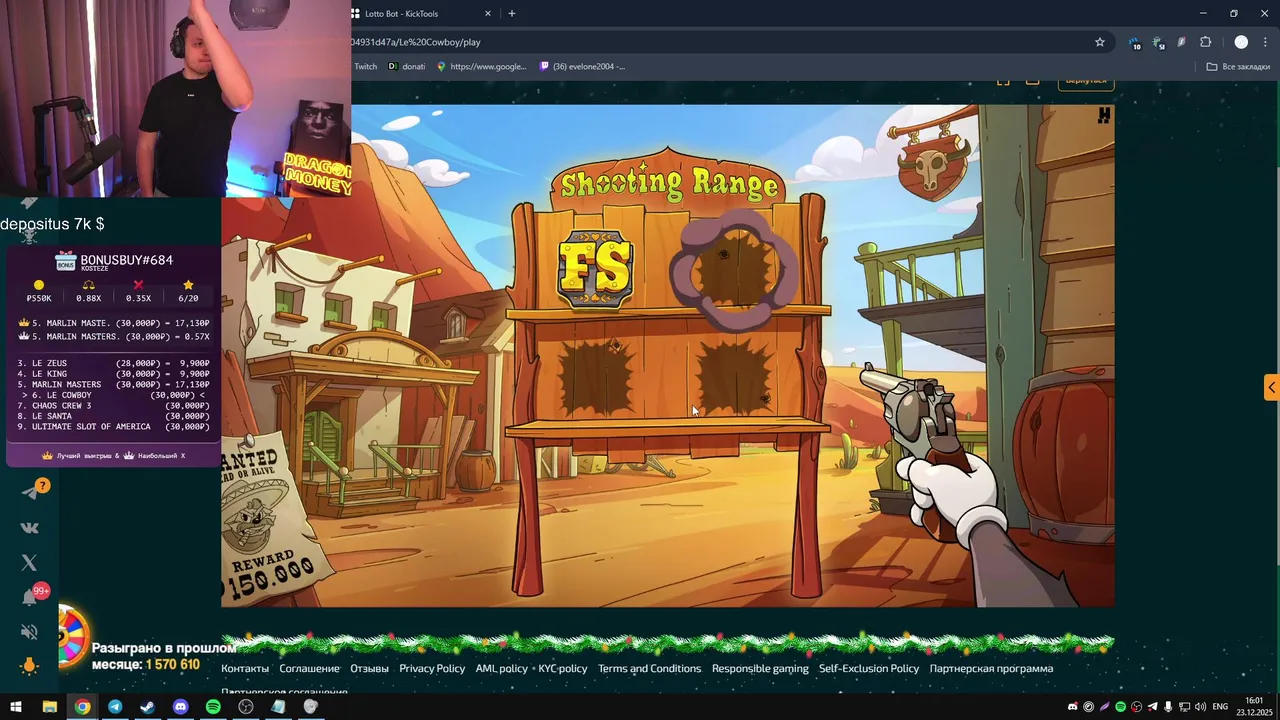1280x720 pixels.
Task: Open the VK icon in site sidebar
Action: 29,527
